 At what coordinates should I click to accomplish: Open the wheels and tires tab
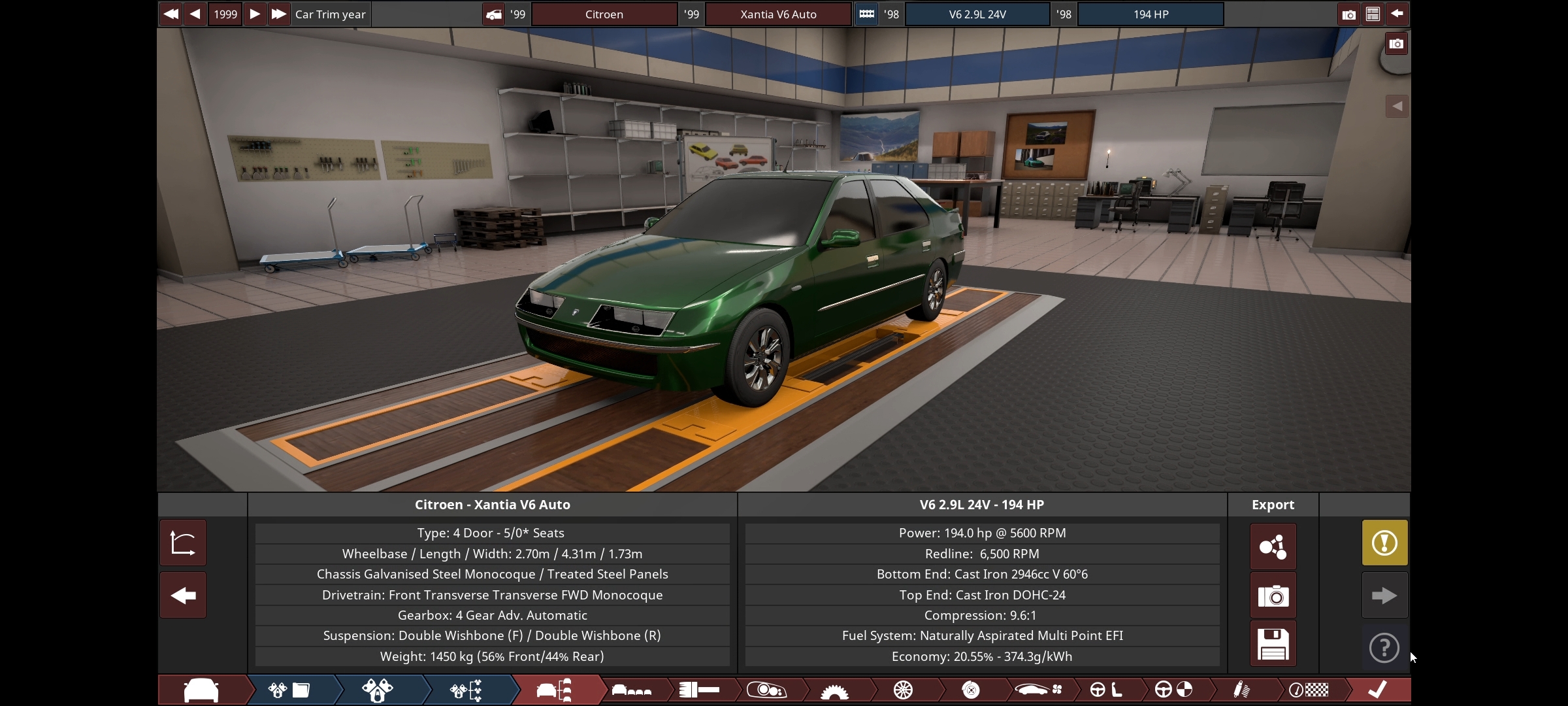903,690
